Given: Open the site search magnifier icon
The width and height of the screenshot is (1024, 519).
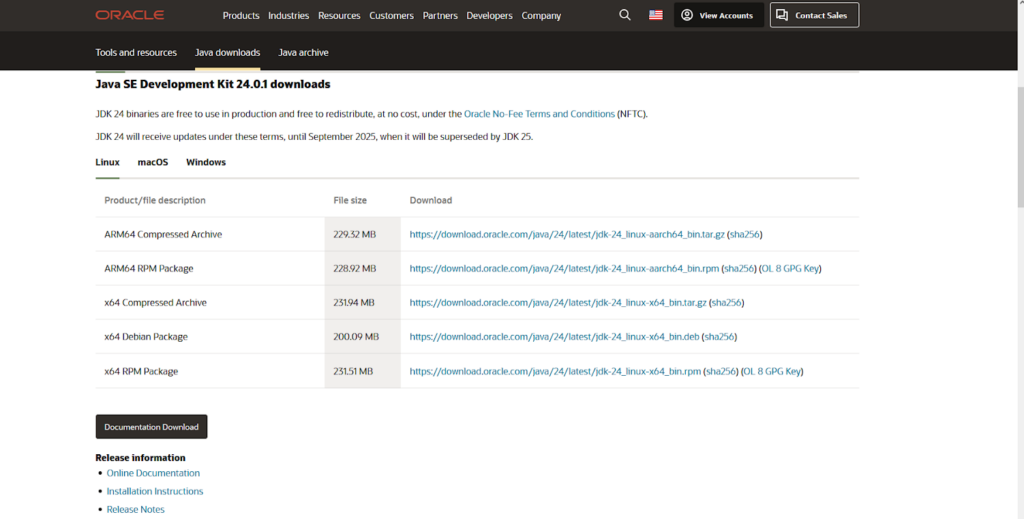Looking at the screenshot, I should pos(625,15).
